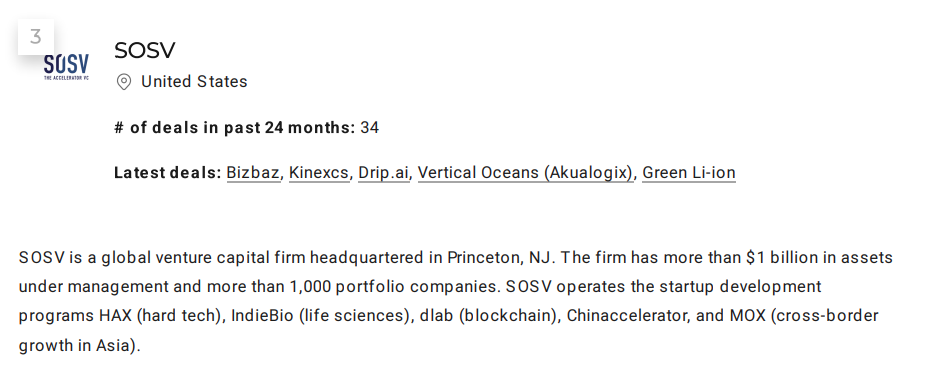This screenshot has height=368, width=929.
Task: Click the word HAX in the description
Action: (x=115, y=315)
